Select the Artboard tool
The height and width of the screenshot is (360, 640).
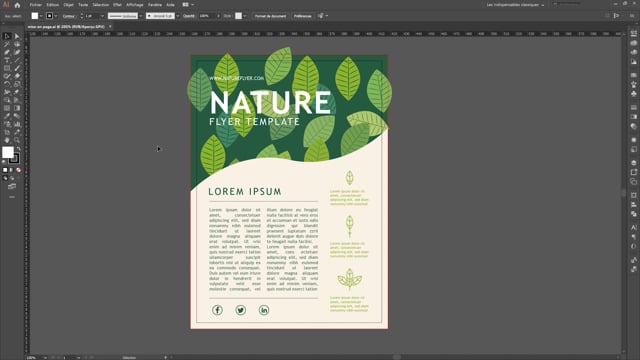click(x=7, y=132)
